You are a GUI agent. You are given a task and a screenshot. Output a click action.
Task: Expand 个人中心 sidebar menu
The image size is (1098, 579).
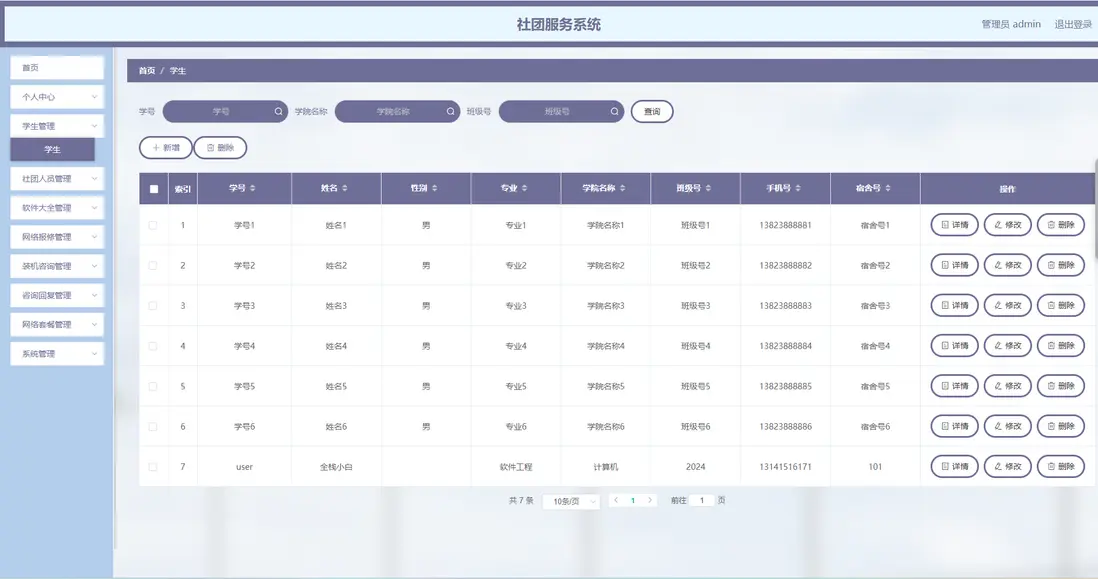coord(57,97)
